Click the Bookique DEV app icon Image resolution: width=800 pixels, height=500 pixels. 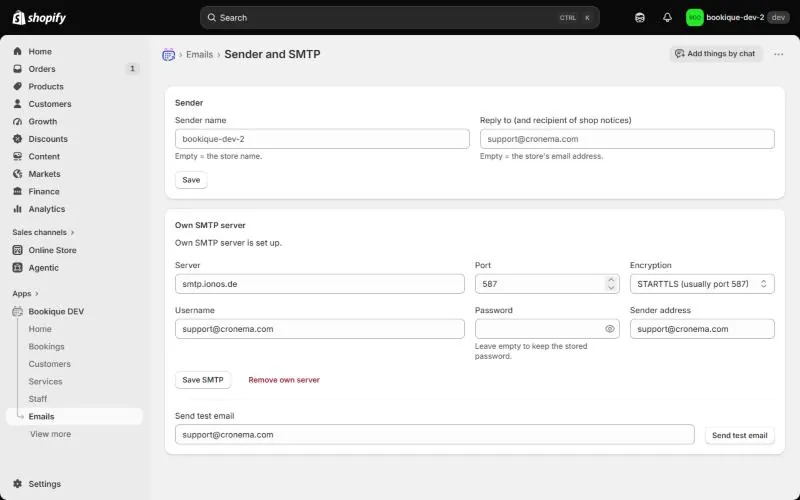[x=17, y=311]
